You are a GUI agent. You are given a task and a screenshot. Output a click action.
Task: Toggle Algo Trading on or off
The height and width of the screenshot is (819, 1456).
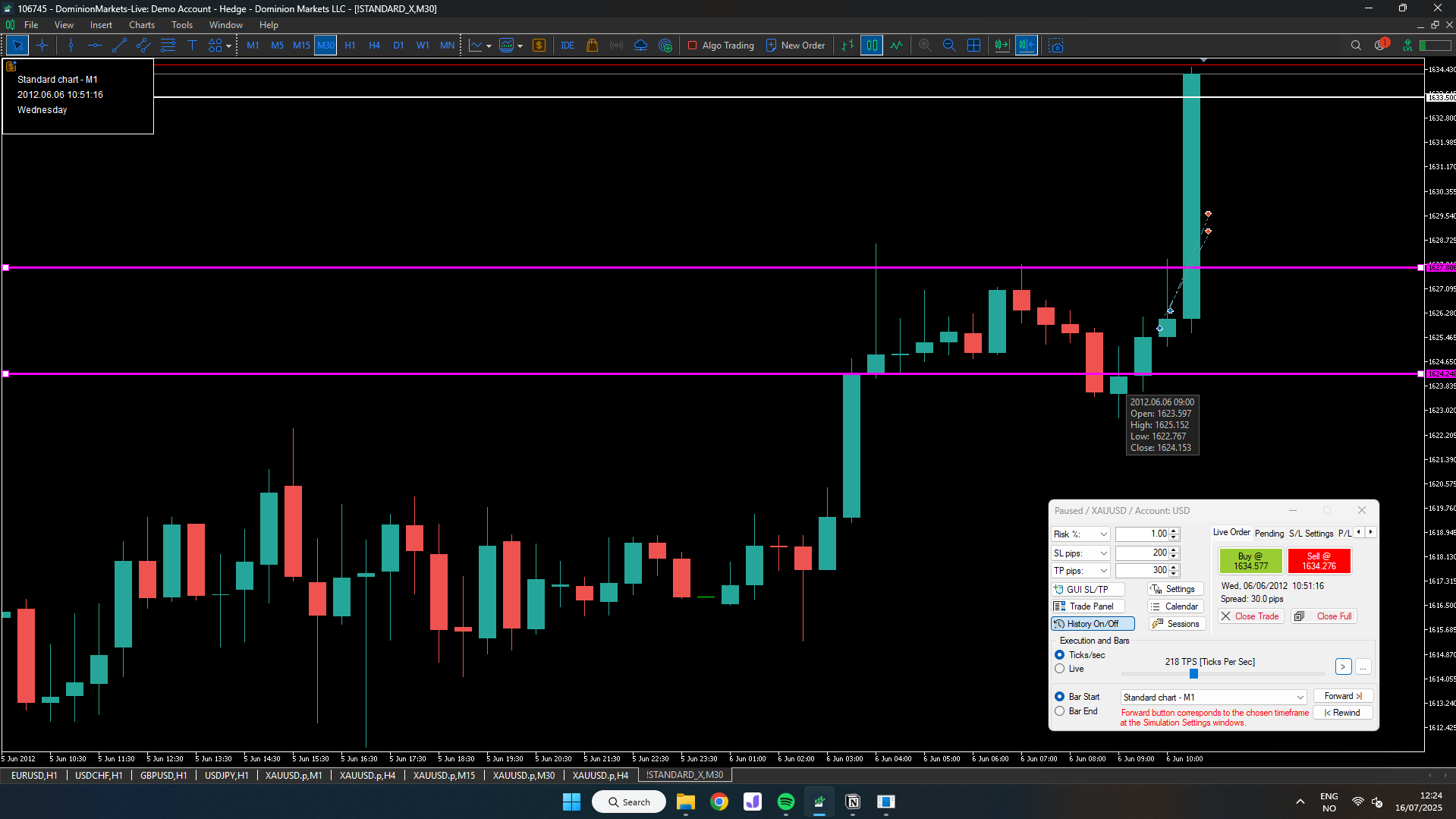(721, 46)
